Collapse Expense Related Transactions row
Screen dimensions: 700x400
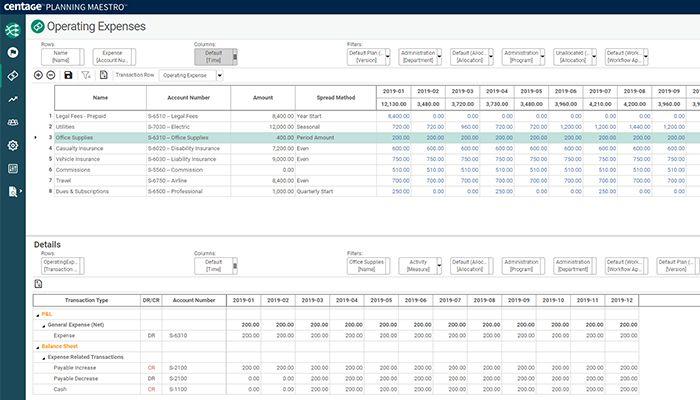tap(44, 358)
